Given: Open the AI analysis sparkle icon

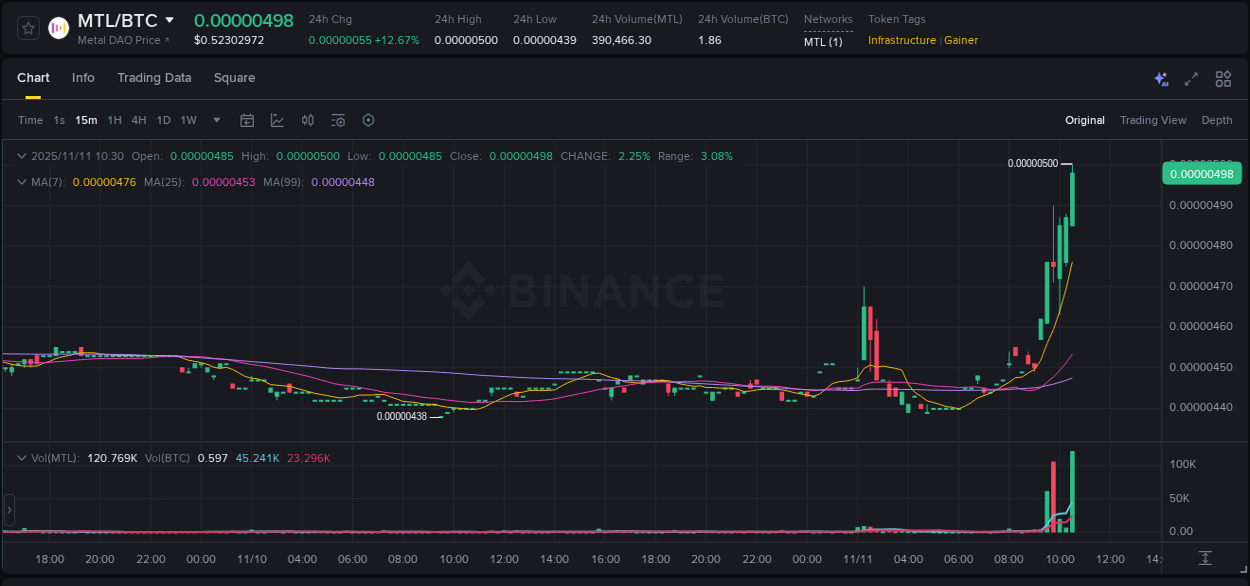Looking at the screenshot, I should coord(1160,78).
